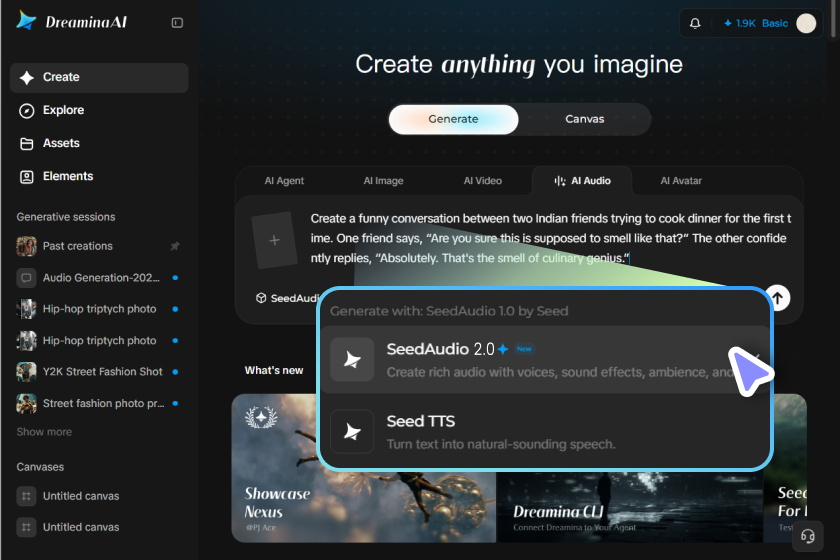840x560 pixels.
Task: Switch to the AI Video tab
Action: (x=482, y=181)
